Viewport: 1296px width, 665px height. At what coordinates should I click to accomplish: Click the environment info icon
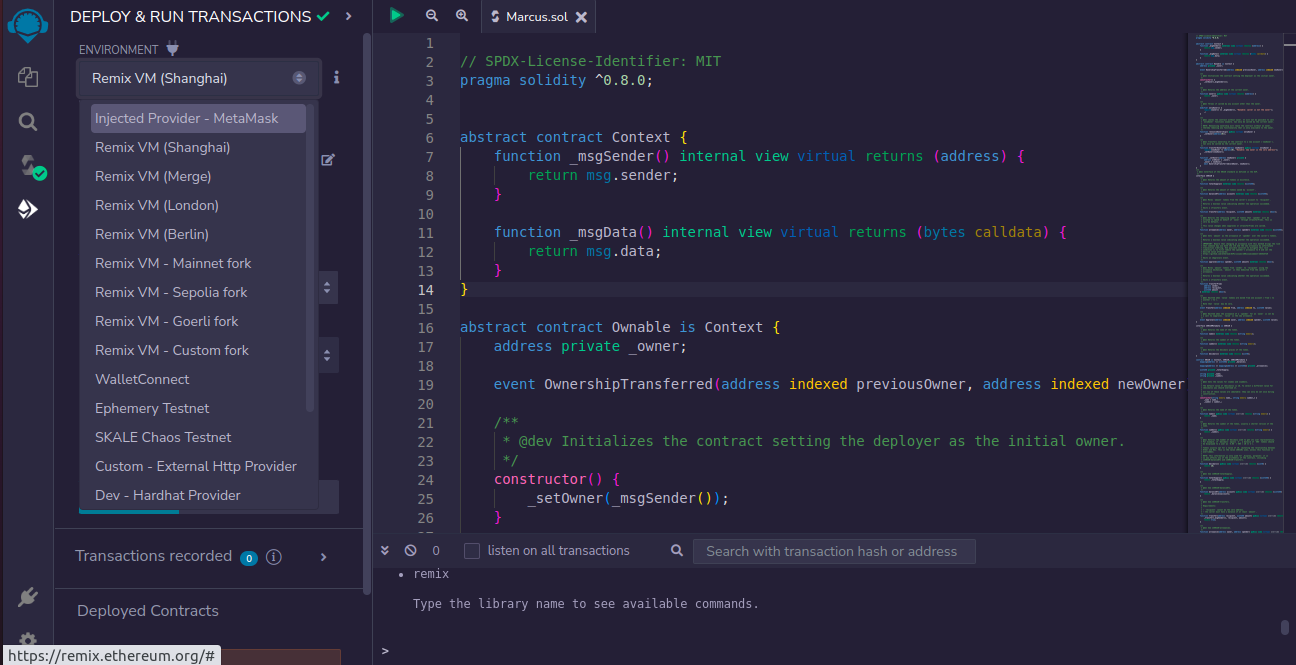337,77
